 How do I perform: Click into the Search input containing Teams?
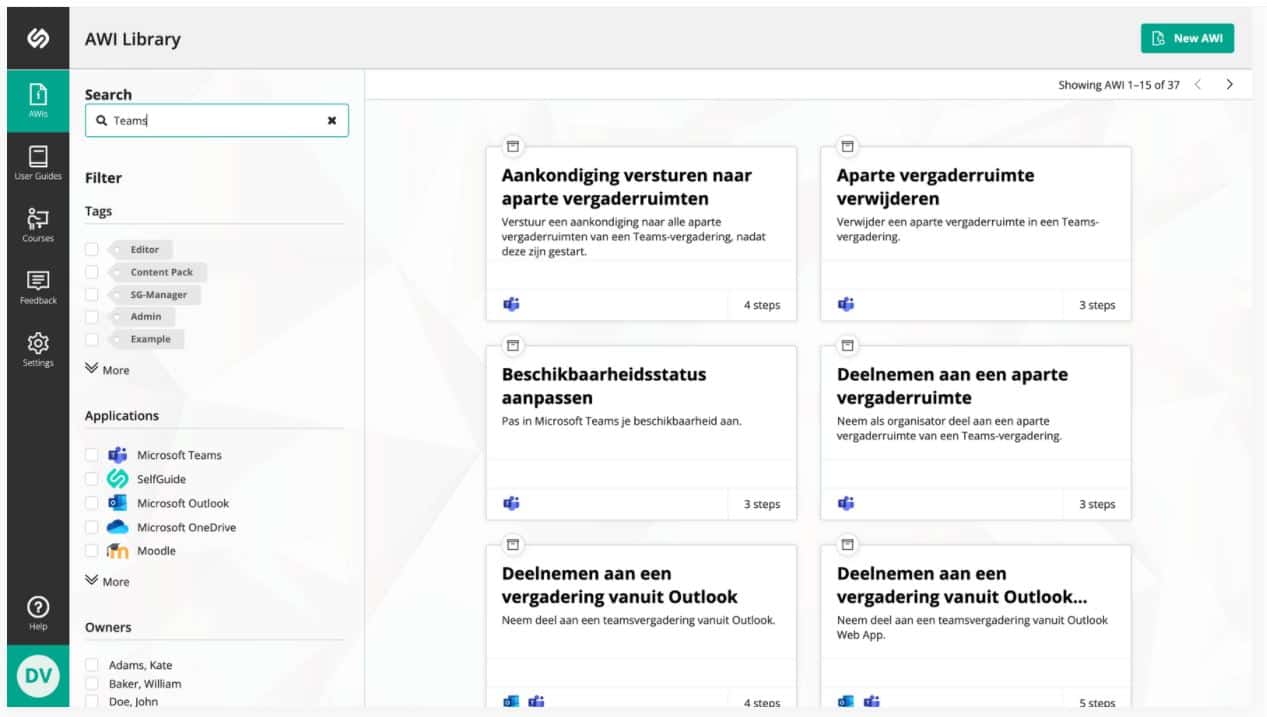coord(216,120)
